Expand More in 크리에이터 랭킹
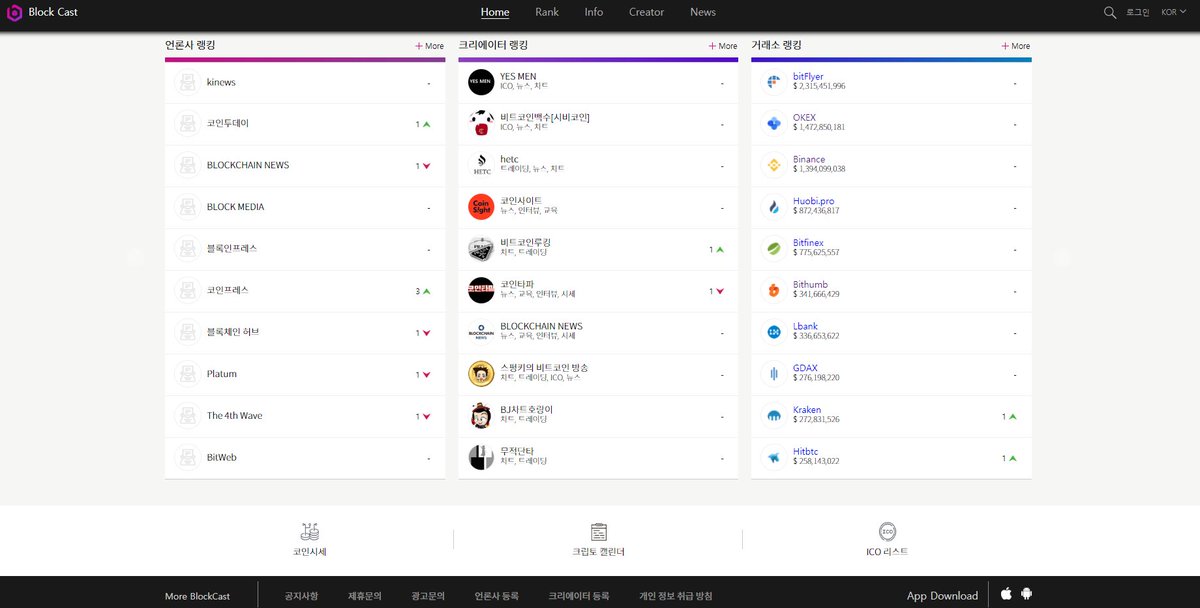1200x608 pixels. click(x=722, y=46)
